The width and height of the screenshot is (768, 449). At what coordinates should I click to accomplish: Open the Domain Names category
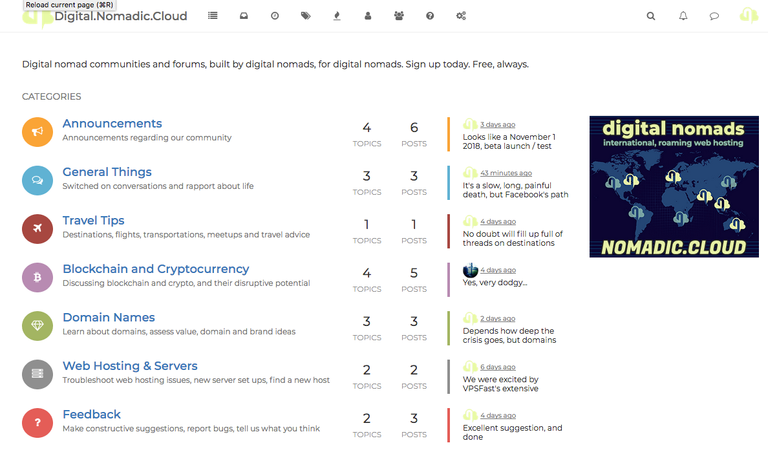(109, 317)
